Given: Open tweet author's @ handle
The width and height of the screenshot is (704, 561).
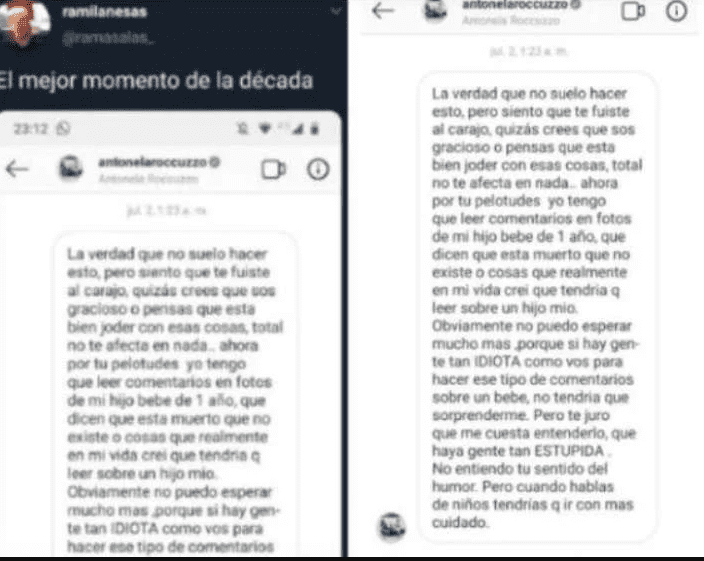Looking at the screenshot, I should point(108,39).
